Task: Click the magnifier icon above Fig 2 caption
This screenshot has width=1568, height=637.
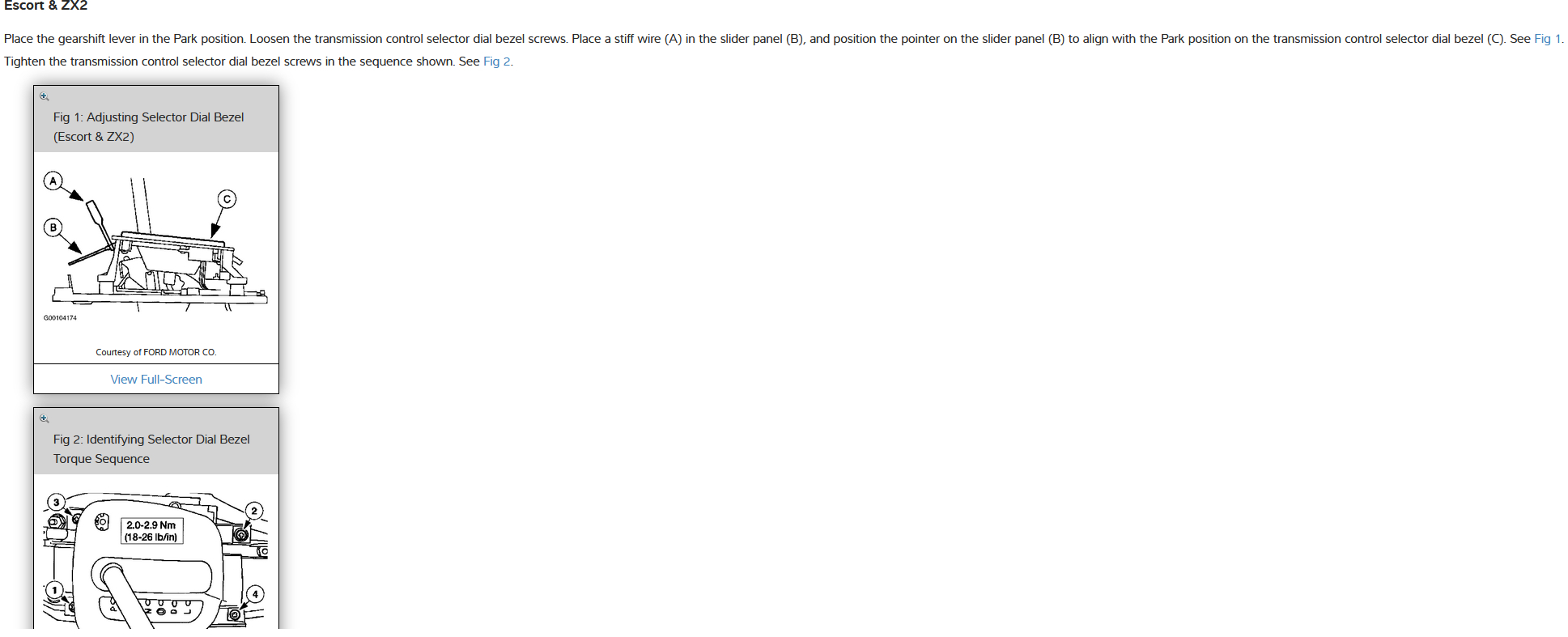Action: click(45, 418)
